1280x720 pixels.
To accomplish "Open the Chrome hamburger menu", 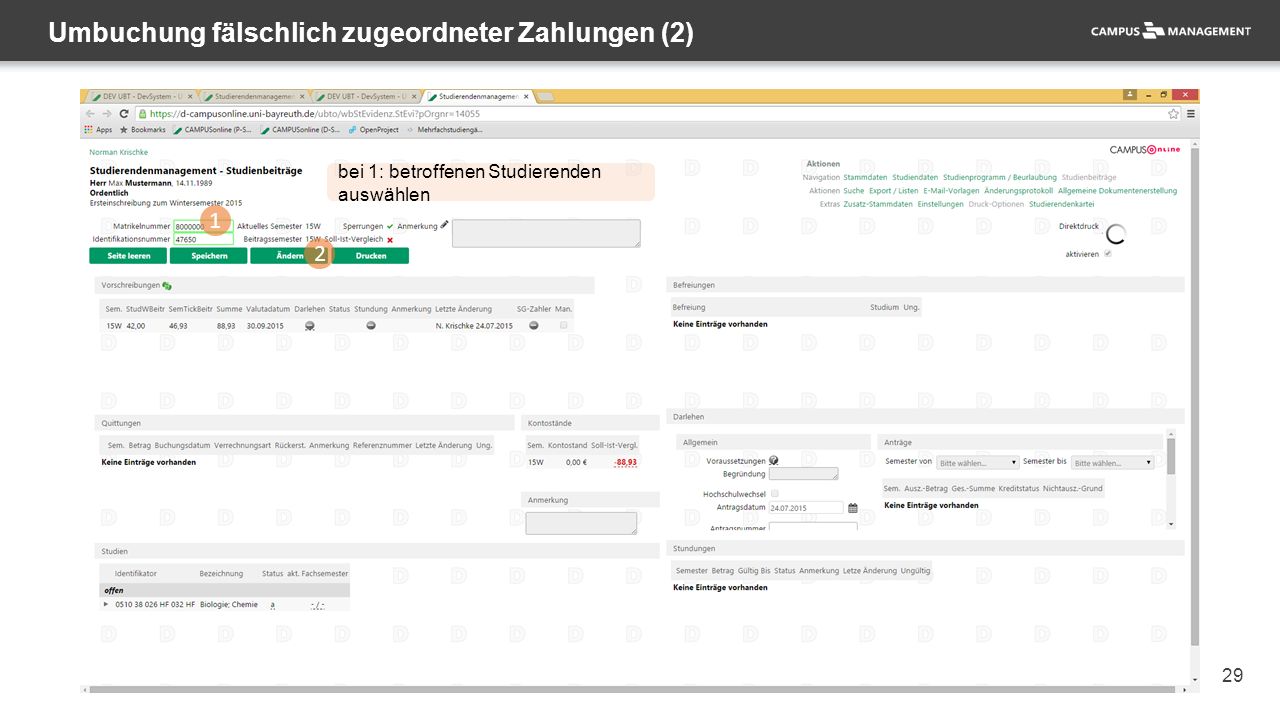I will click(x=1189, y=114).
